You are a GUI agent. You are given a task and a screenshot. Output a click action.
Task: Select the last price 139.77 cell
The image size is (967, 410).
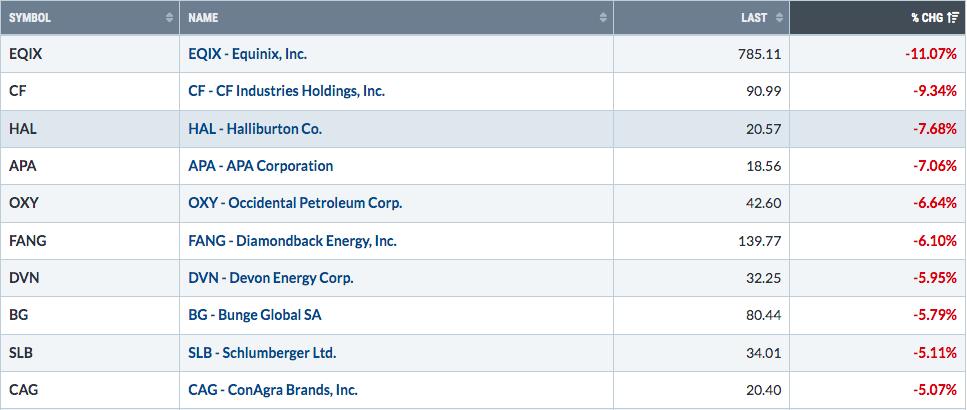(x=761, y=241)
